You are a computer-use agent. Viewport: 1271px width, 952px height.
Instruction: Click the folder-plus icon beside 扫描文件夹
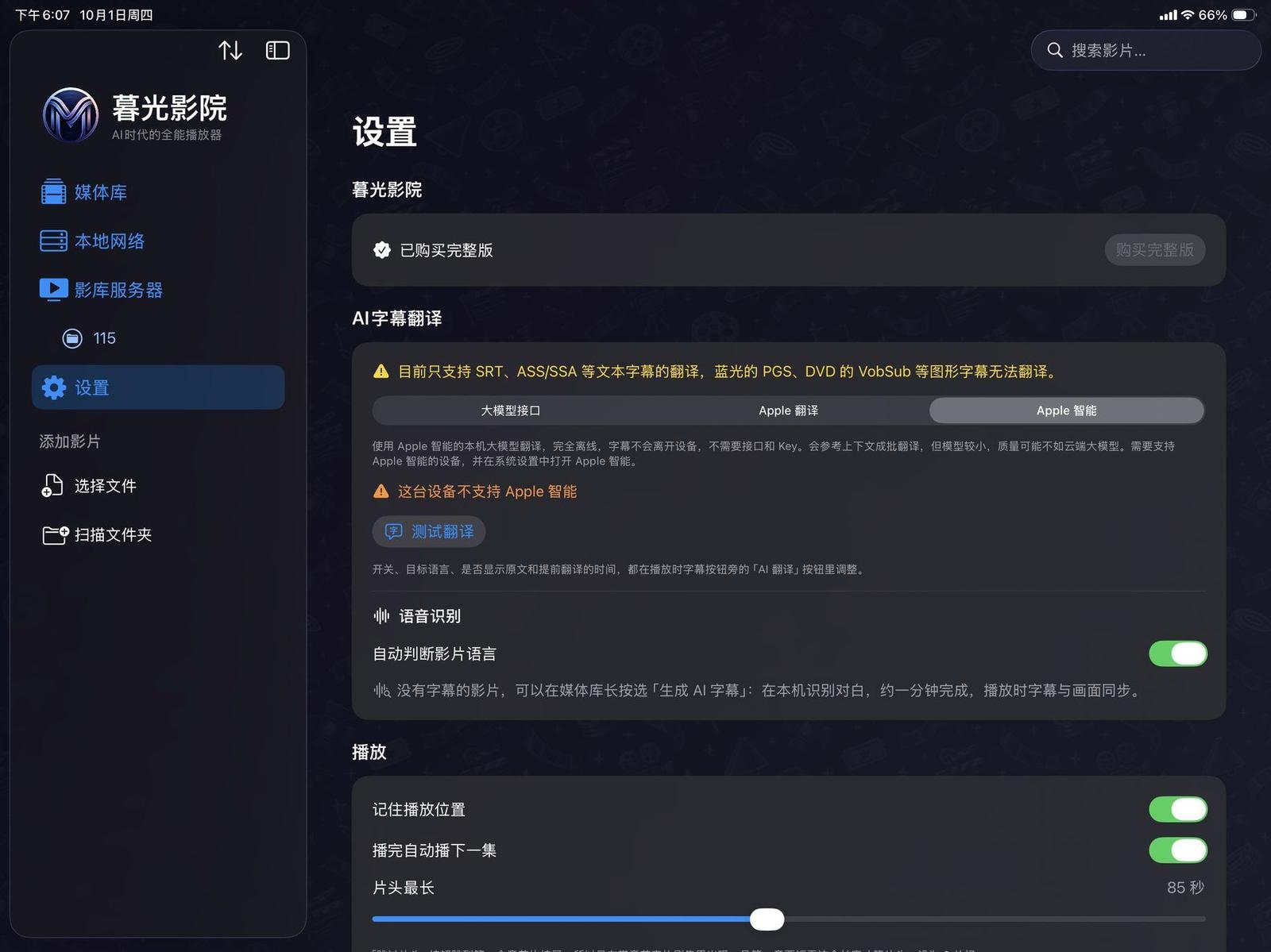tap(56, 535)
